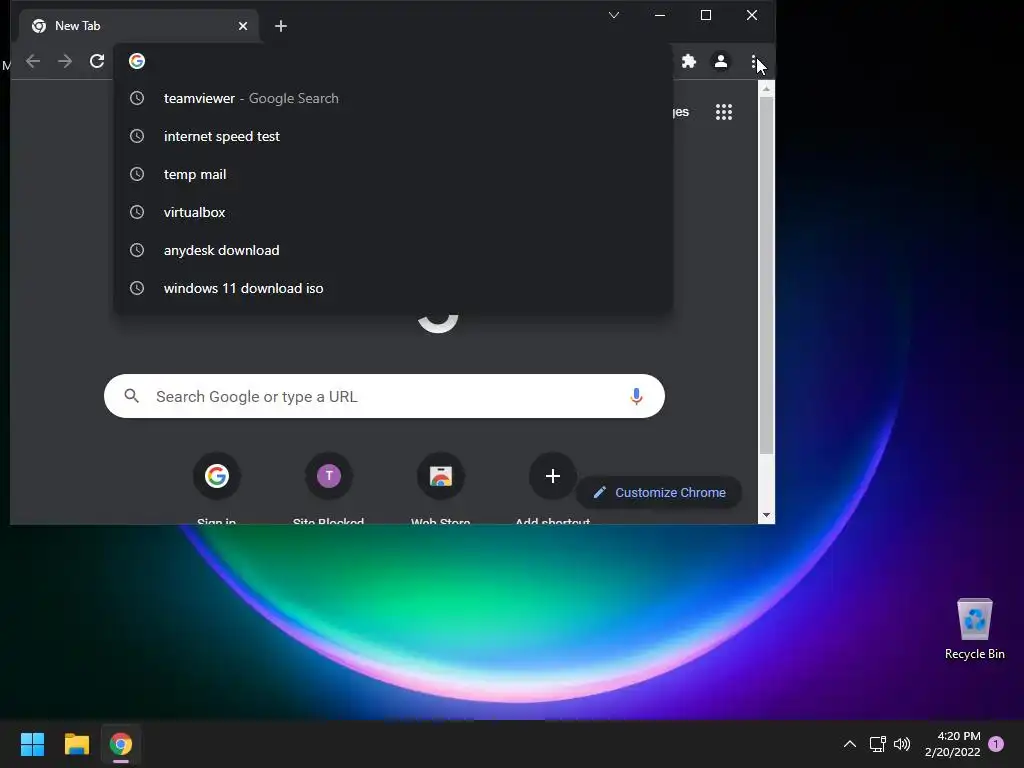
Task: Click the Google icon in address bar
Action: coord(136,61)
